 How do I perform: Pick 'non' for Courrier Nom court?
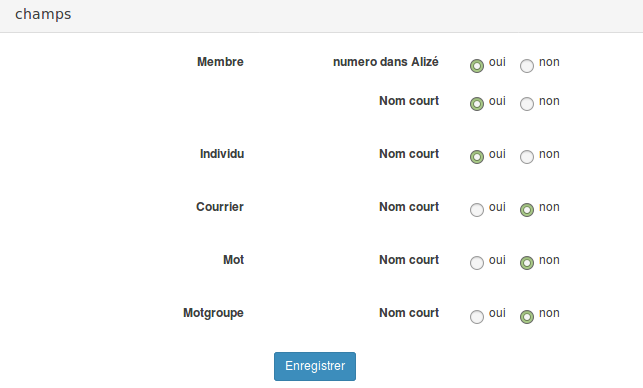click(x=527, y=210)
